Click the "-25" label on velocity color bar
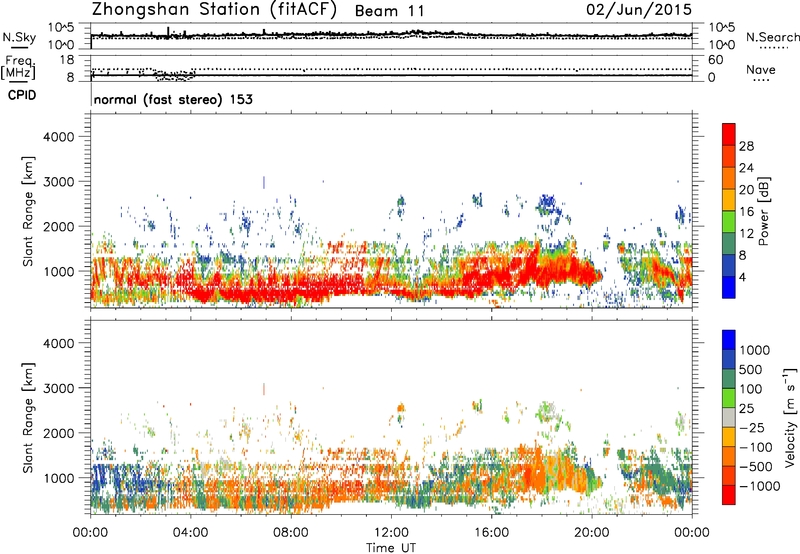Screen dimensions: 800x554 pyautogui.click(x=751, y=427)
